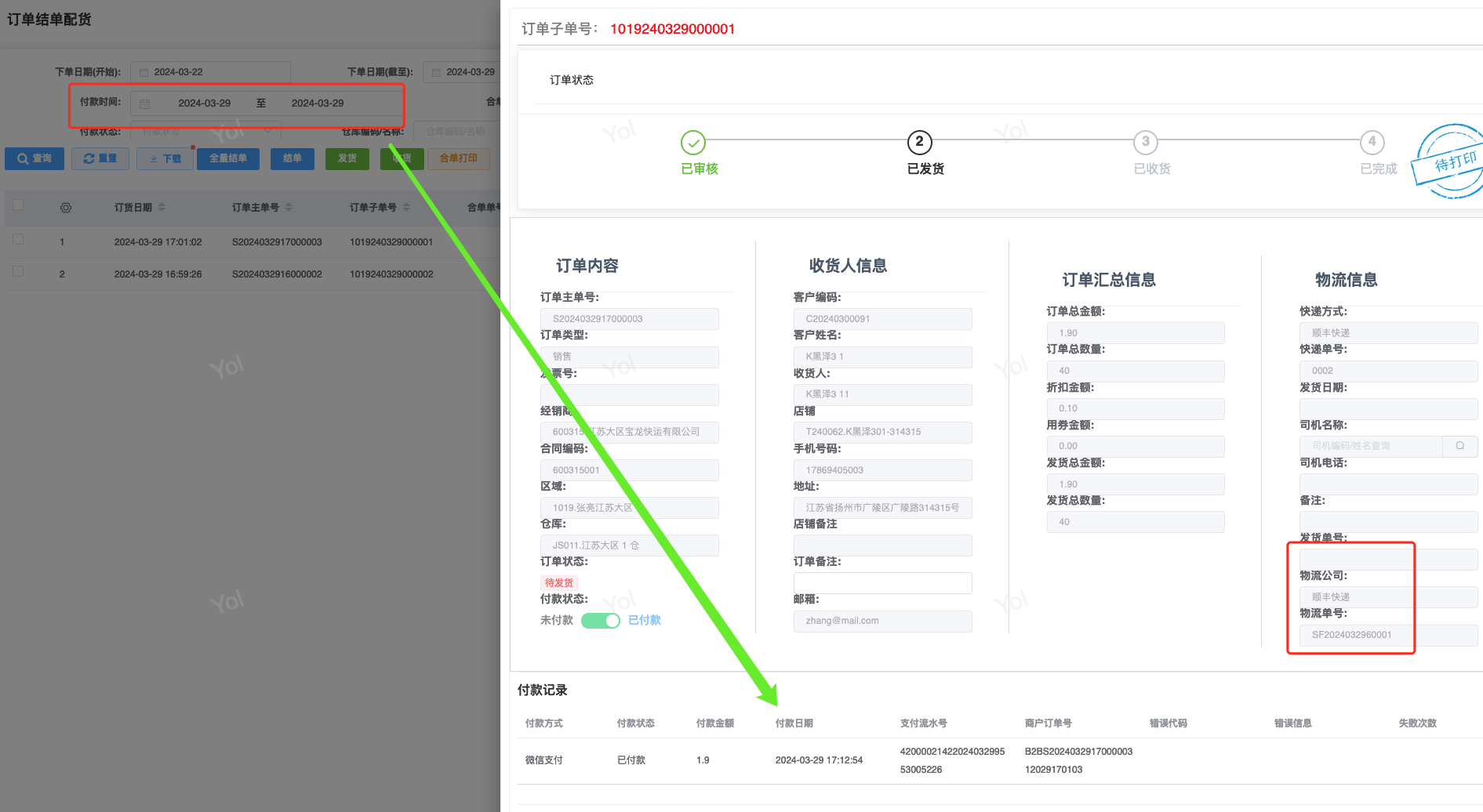The height and width of the screenshot is (812, 1483).
Task: Click the step 2 已发货 circle
Action: pos(920,143)
